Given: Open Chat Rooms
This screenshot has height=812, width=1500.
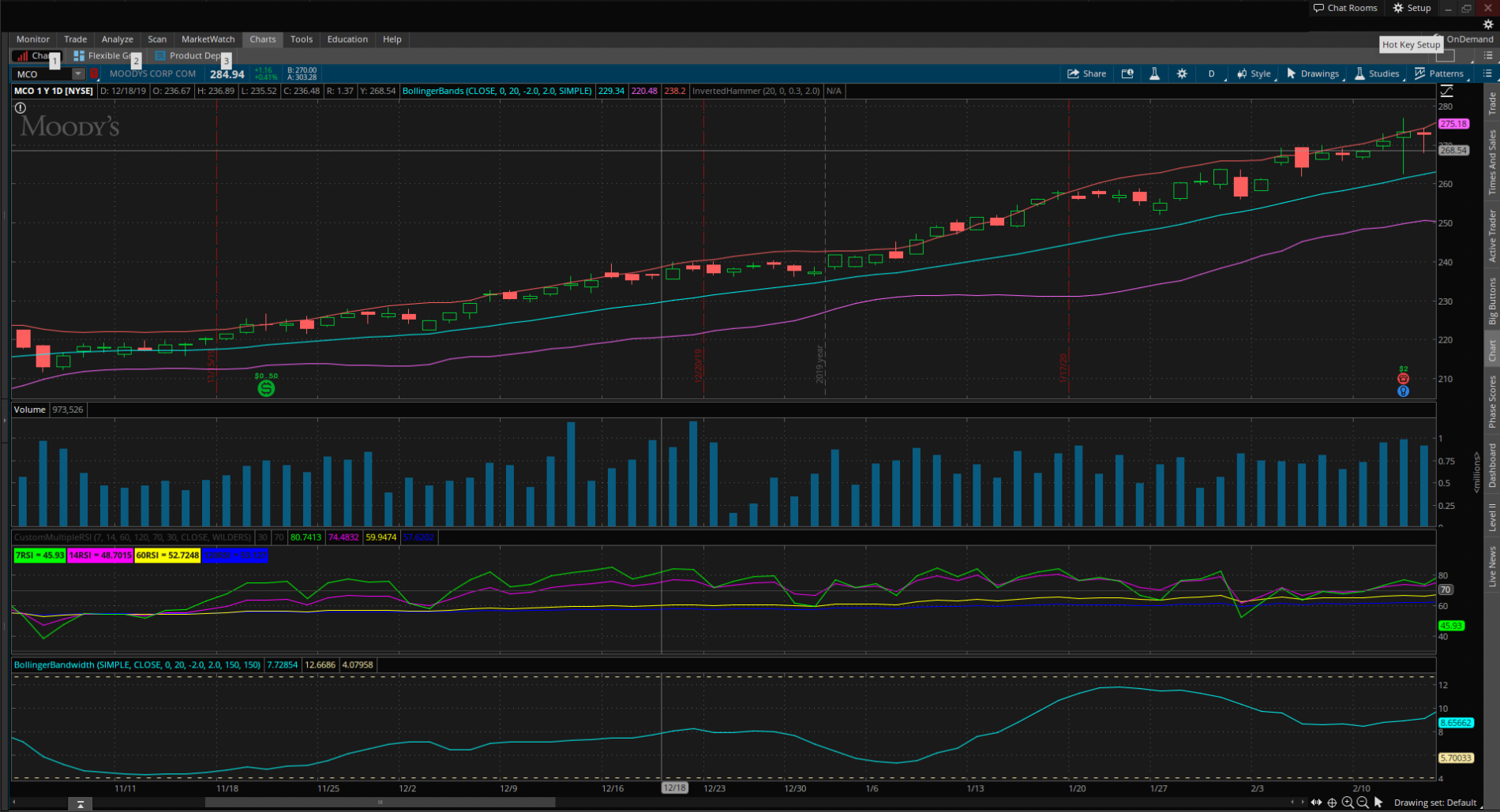Looking at the screenshot, I should click(1345, 8).
